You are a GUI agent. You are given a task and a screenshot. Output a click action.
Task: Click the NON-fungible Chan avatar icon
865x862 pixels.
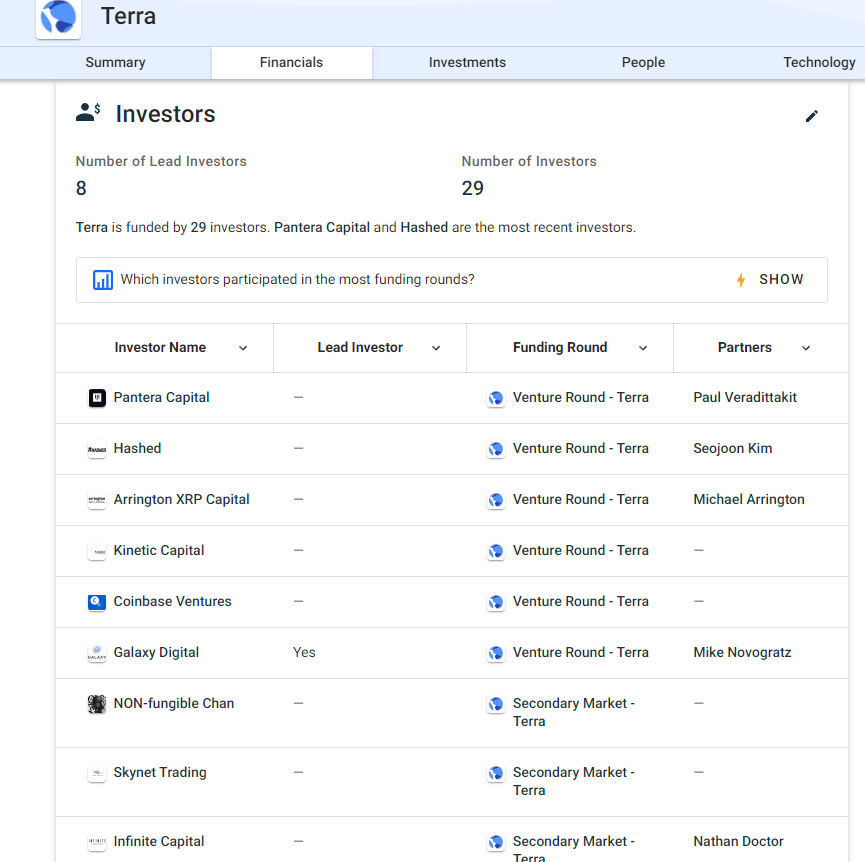[97, 704]
